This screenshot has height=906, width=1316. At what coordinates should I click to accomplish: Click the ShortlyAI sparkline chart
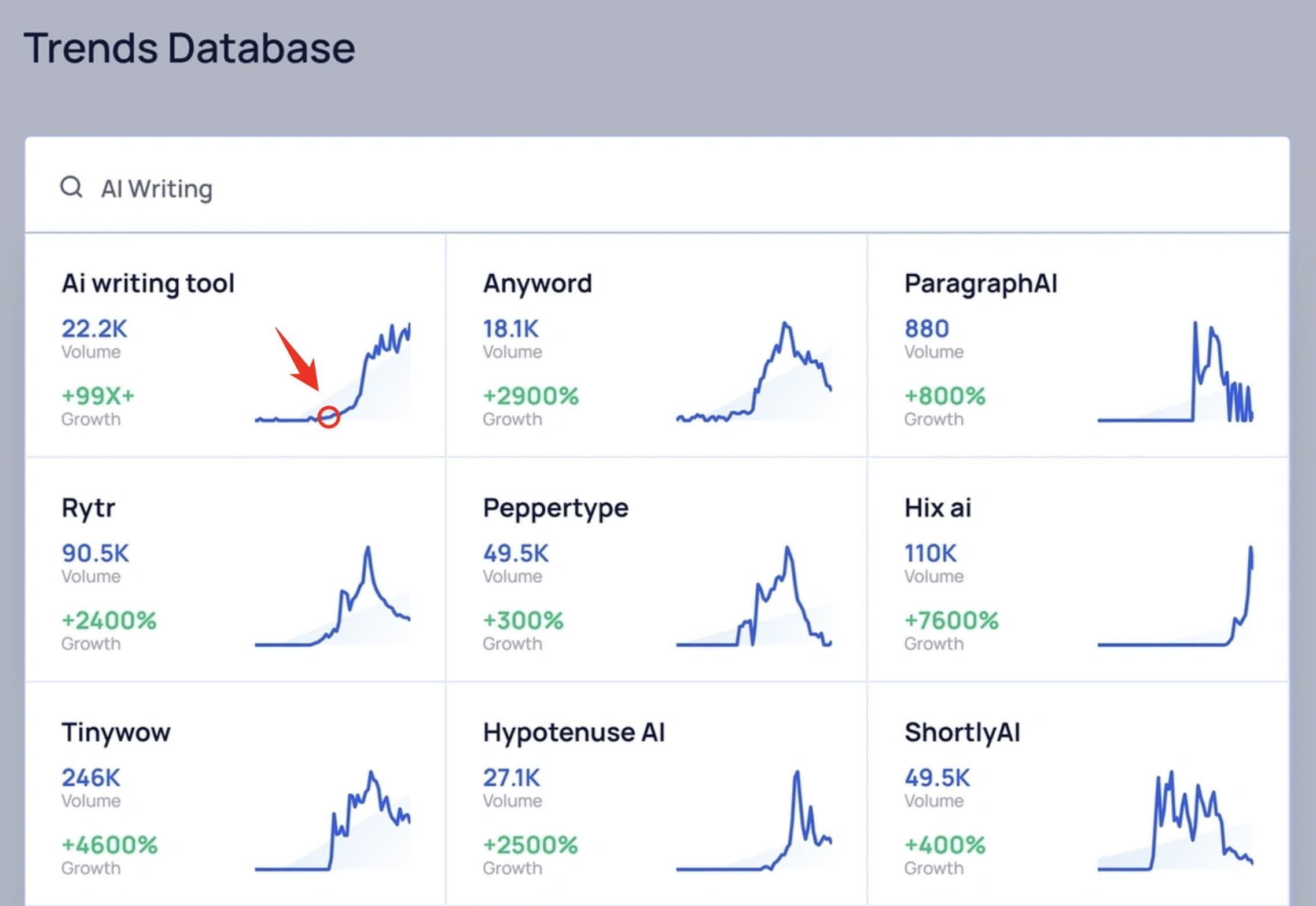click(x=1175, y=822)
